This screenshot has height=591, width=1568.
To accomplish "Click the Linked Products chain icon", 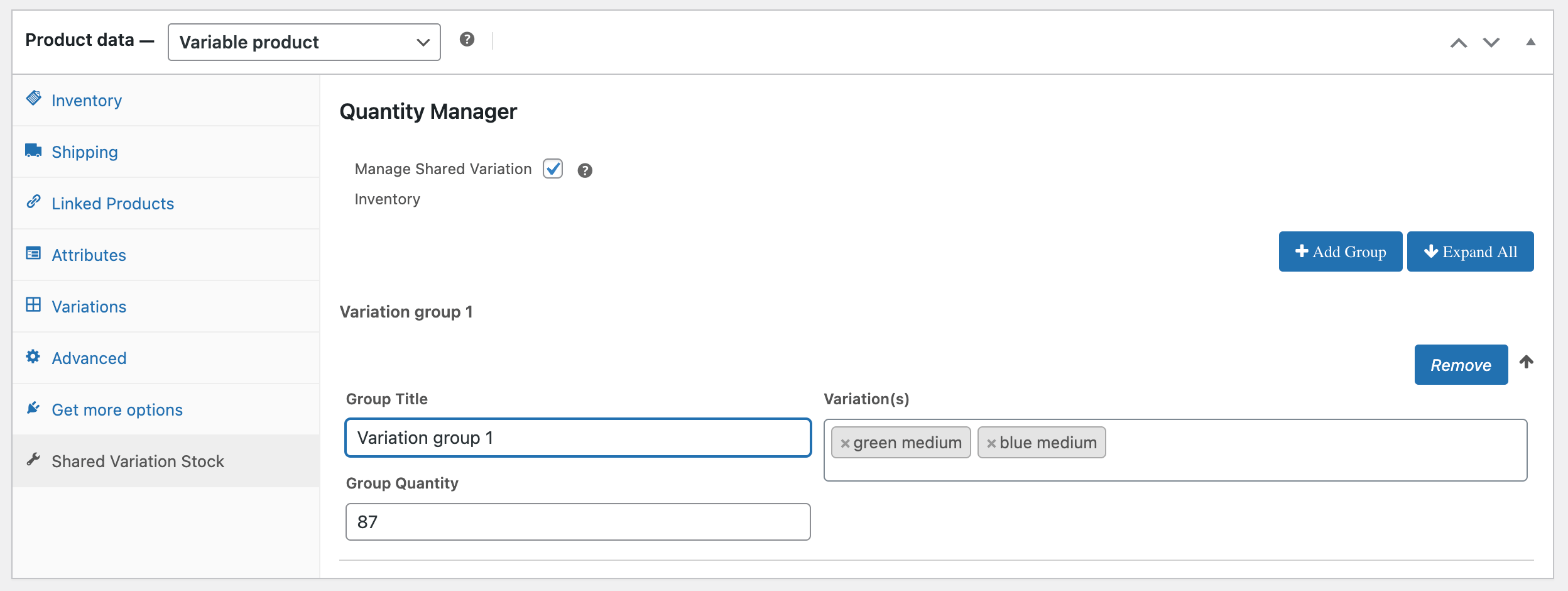I will 34,202.
